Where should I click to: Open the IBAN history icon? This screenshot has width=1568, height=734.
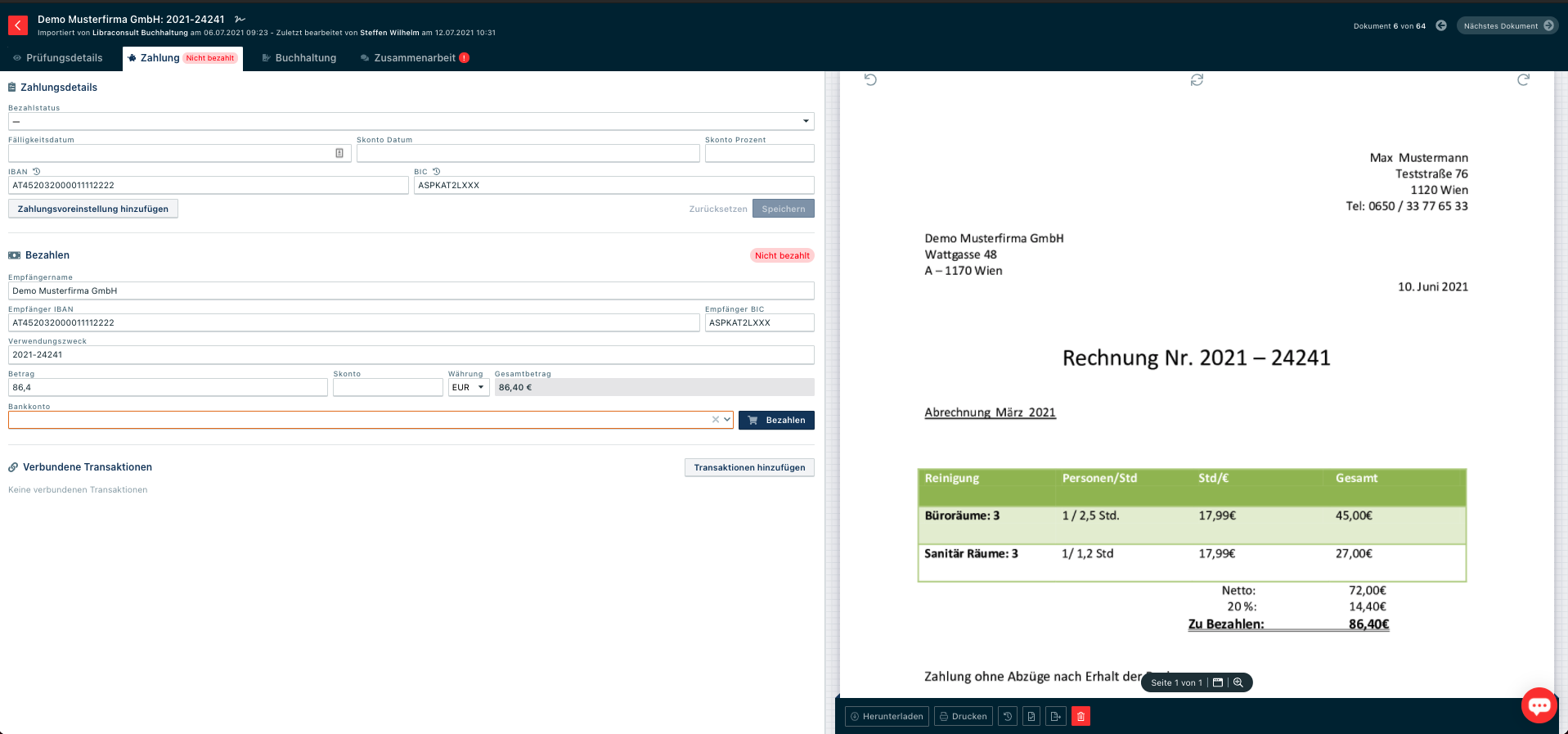37,172
